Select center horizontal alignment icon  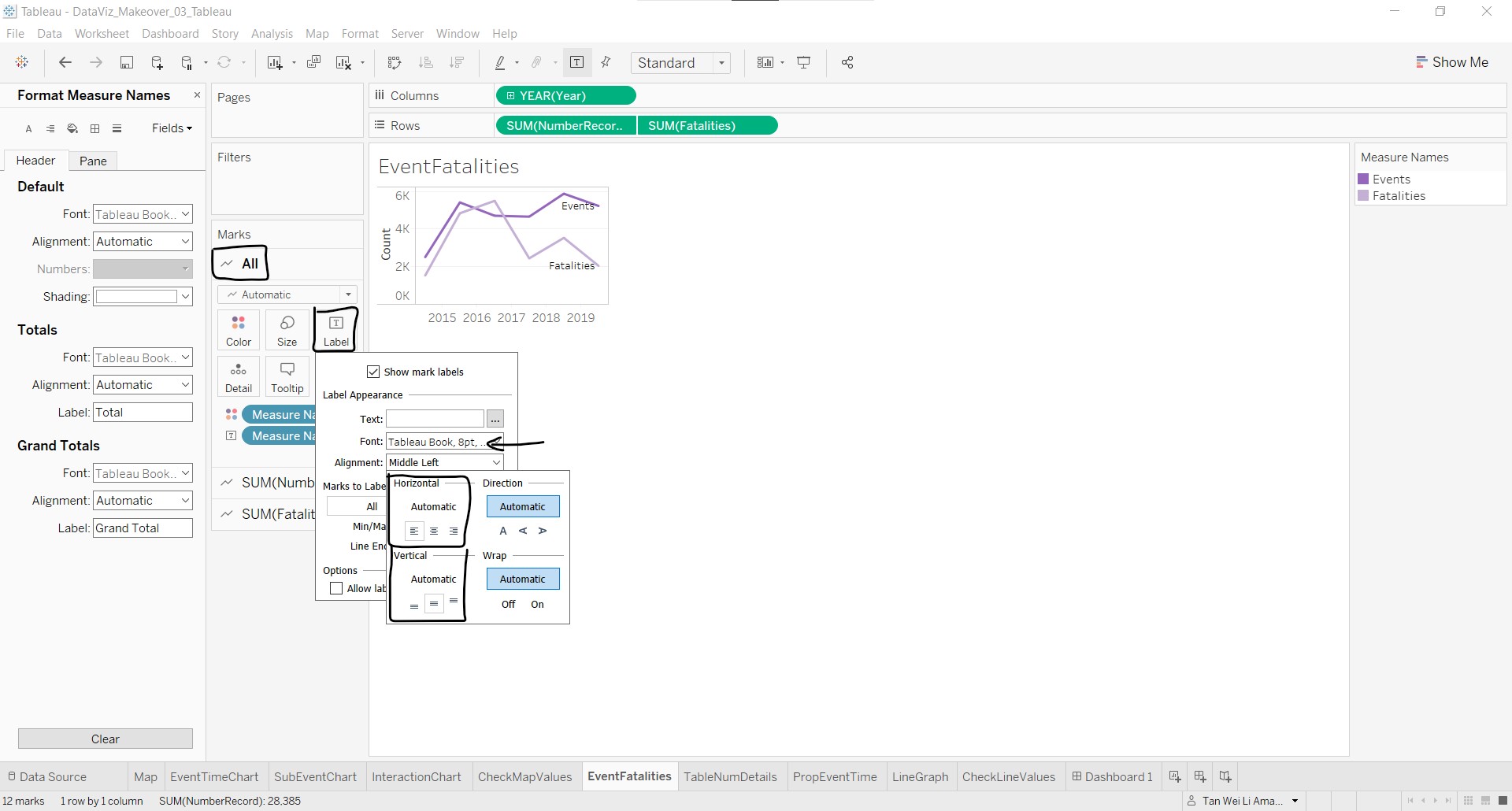click(434, 531)
